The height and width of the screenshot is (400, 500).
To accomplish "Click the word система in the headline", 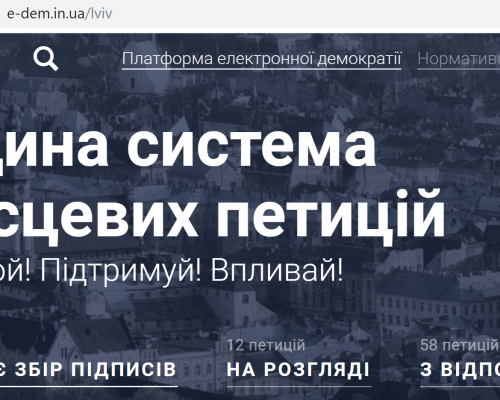I will (x=252, y=148).
